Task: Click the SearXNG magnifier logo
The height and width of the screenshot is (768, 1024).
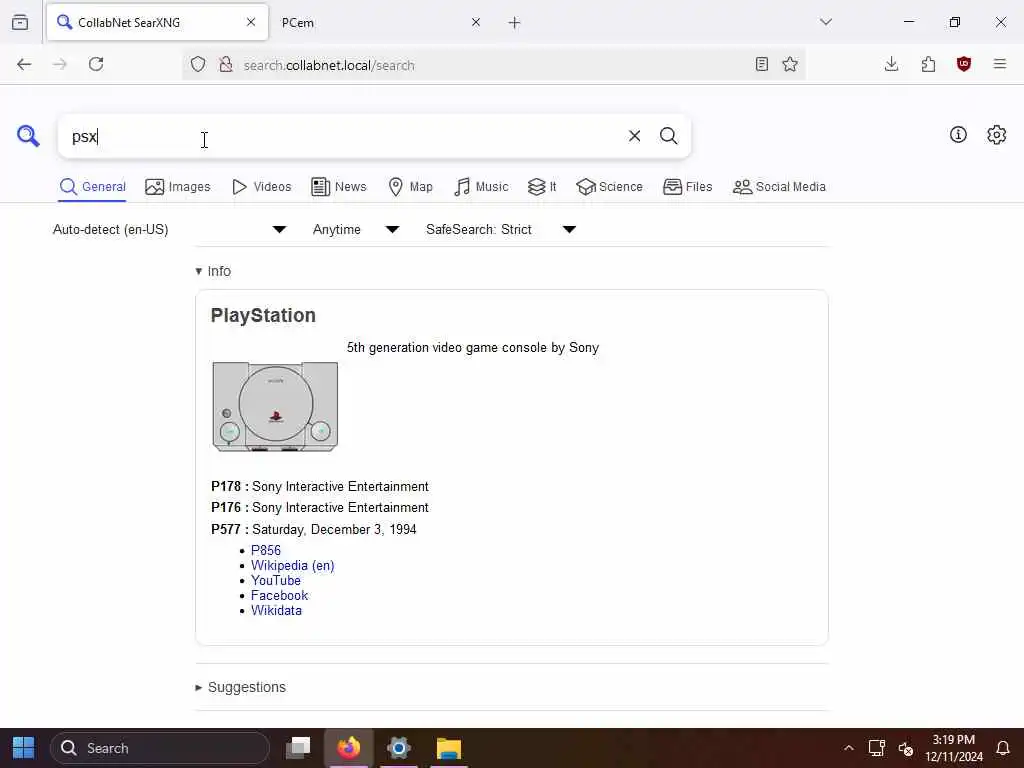Action: click(28, 136)
